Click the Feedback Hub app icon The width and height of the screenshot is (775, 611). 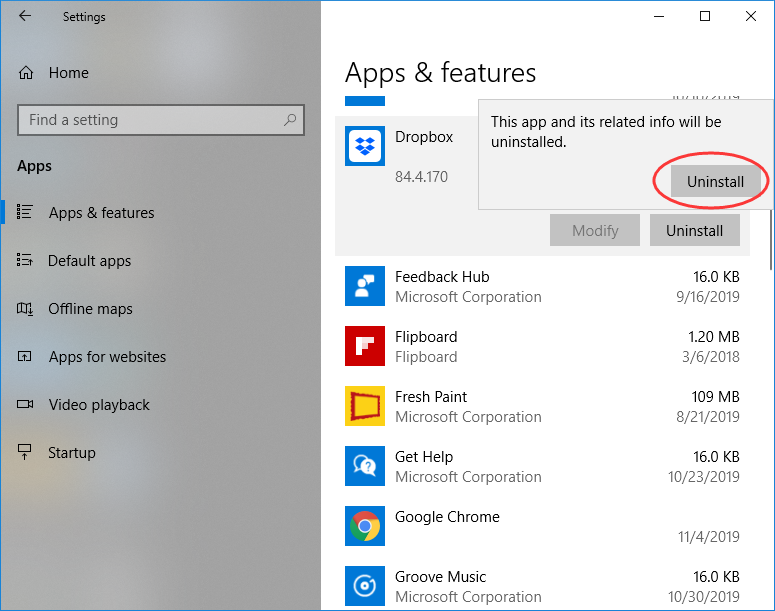point(365,286)
